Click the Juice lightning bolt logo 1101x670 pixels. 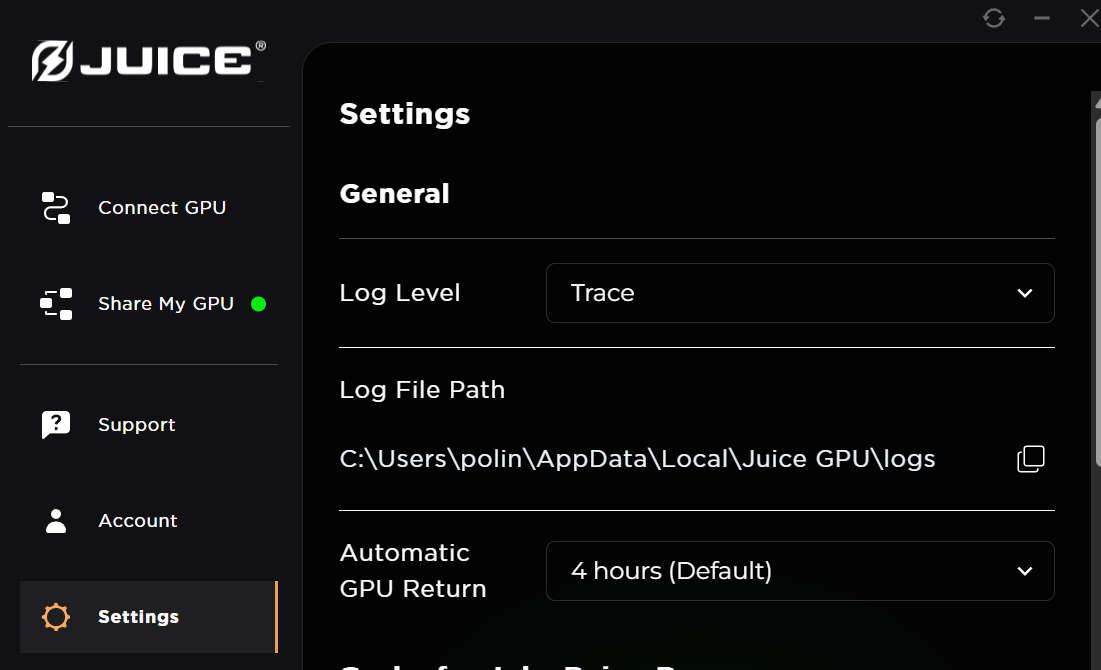[x=53, y=60]
